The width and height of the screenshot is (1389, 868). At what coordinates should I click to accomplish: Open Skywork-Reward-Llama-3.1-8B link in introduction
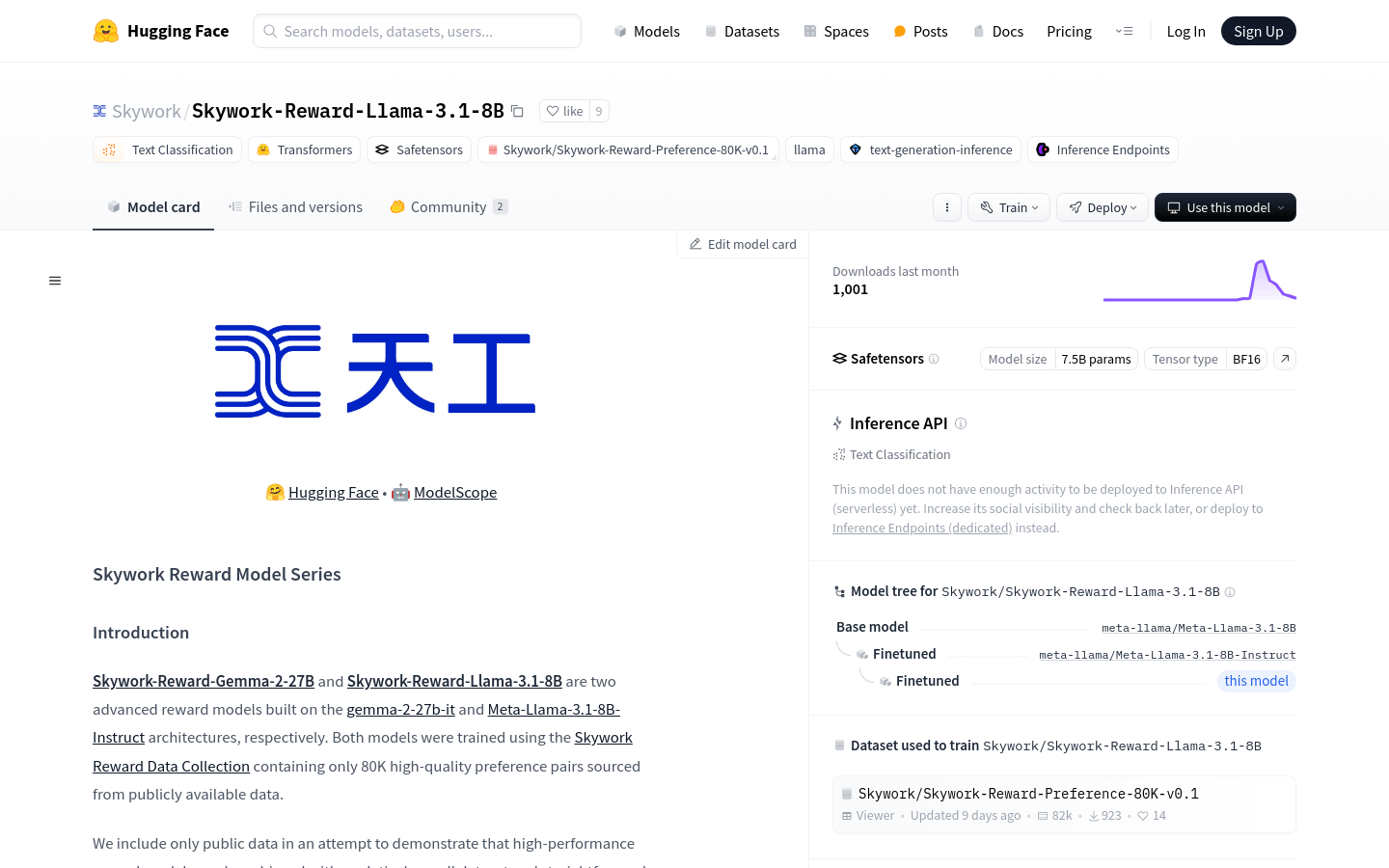pos(454,681)
